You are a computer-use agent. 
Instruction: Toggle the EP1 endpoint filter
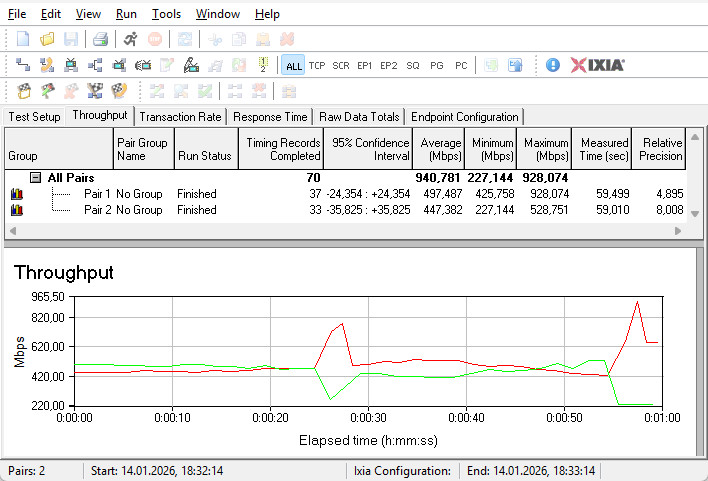pyautogui.click(x=365, y=65)
